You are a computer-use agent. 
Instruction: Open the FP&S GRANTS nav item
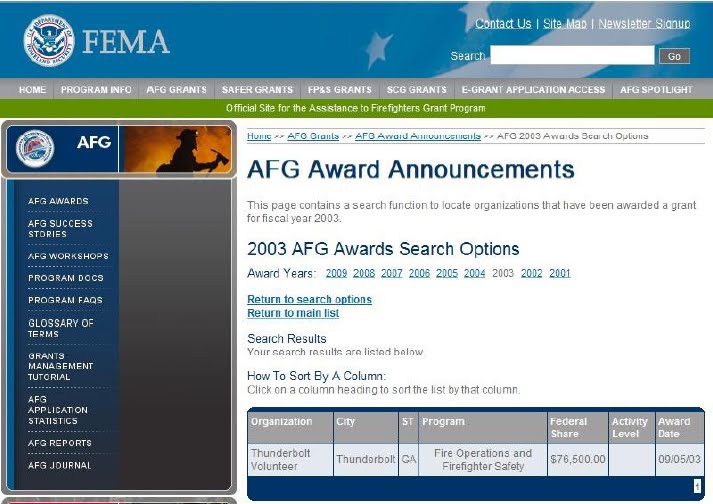click(x=340, y=90)
